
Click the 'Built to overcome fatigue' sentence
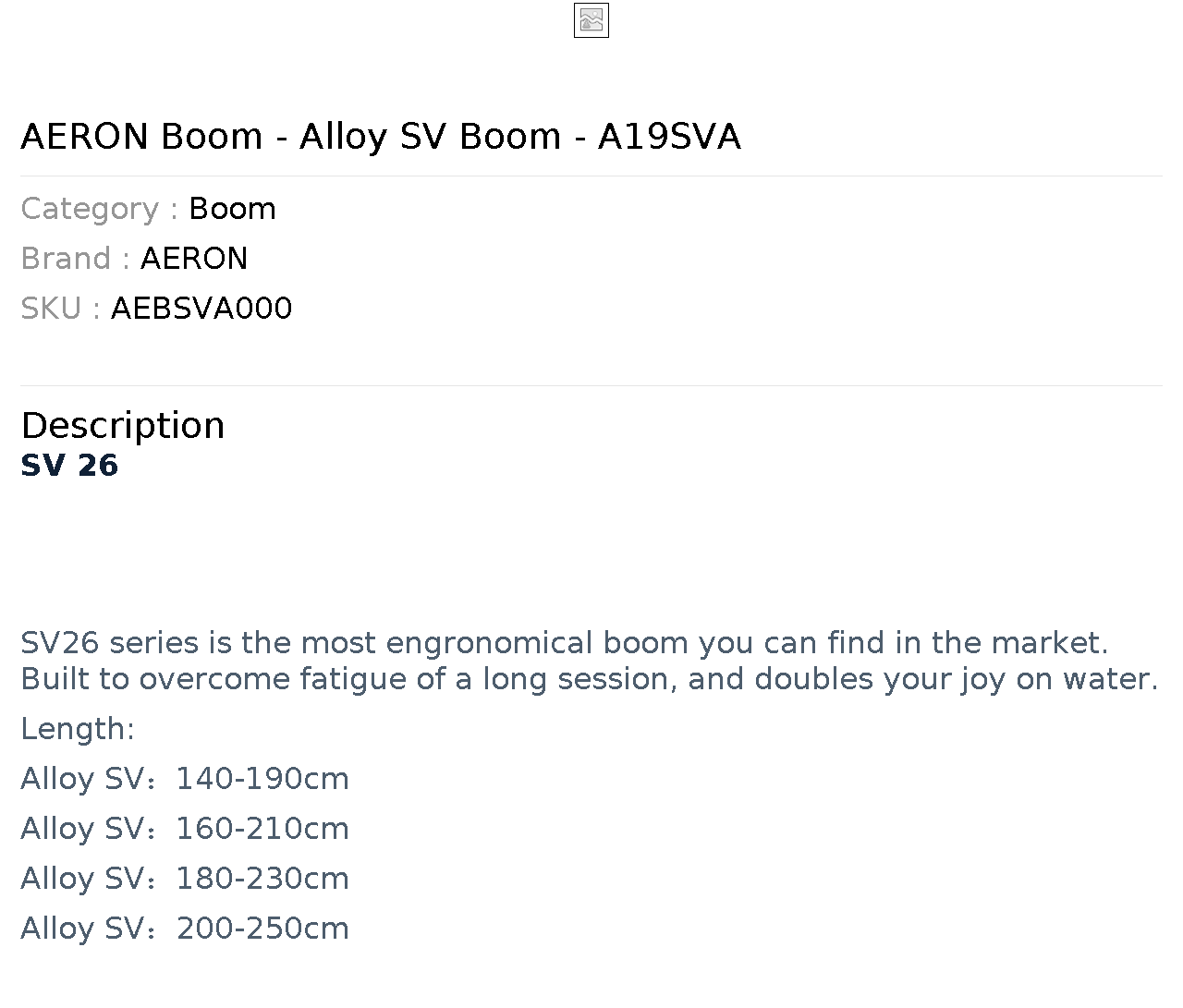(590, 679)
